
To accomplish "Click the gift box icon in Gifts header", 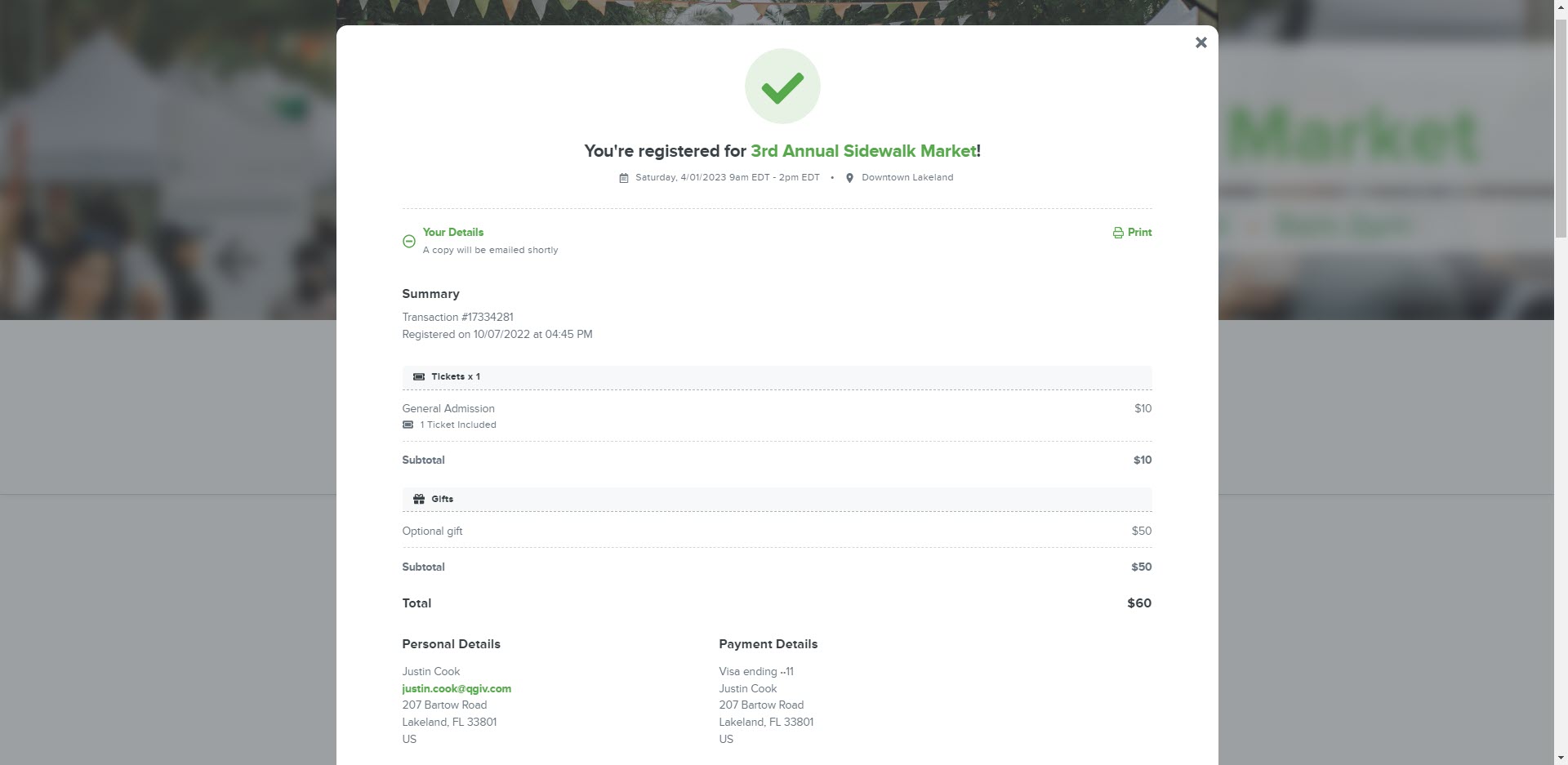I will (419, 499).
